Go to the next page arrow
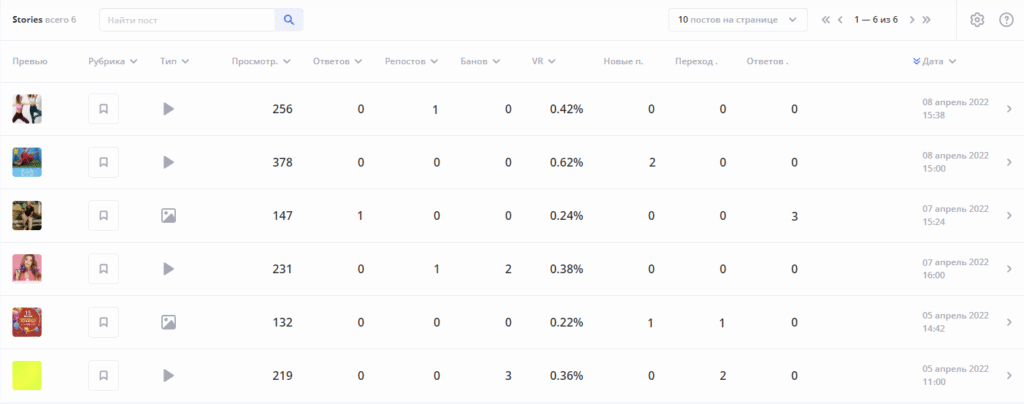The width and height of the screenshot is (1024, 404). click(x=912, y=19)
